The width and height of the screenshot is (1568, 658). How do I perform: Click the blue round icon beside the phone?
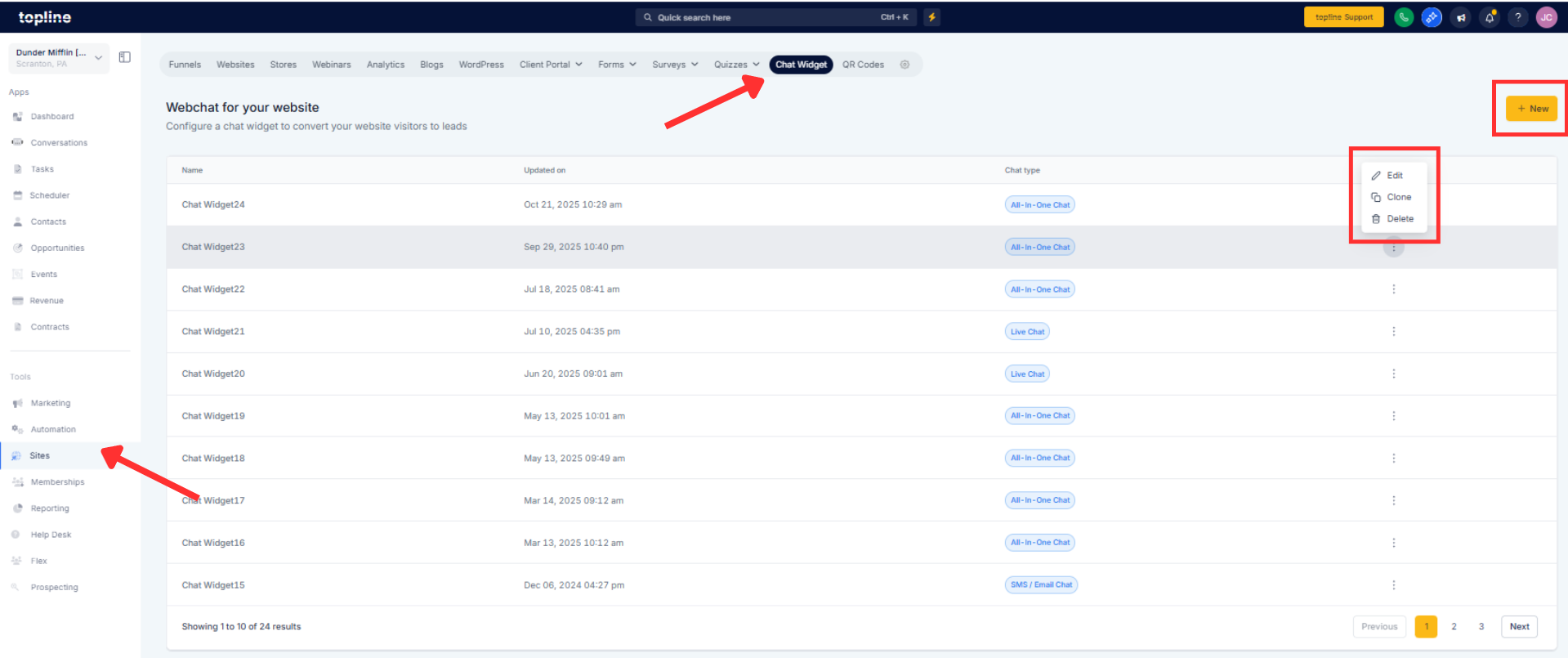point(1432,17)
